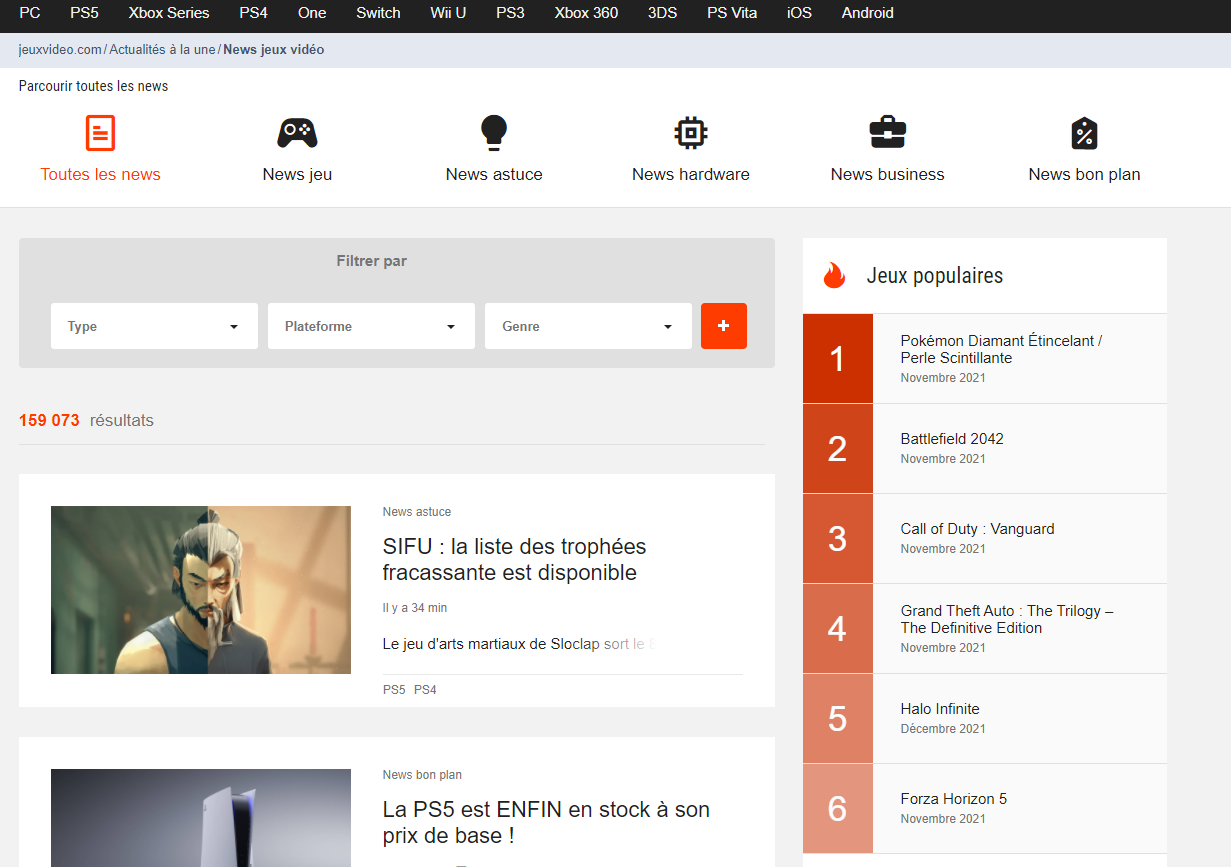Switch to the News bon plan label
1231x867 pixels.
(1085, 174)
